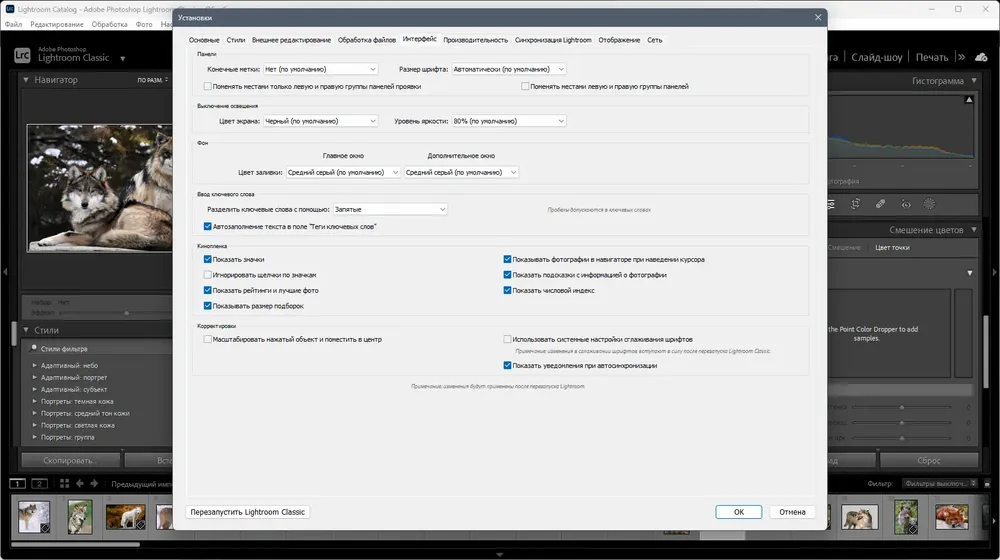
Task: Expand keyword separator "Запятые" dropdown
Action: click(x=390, y=209)
